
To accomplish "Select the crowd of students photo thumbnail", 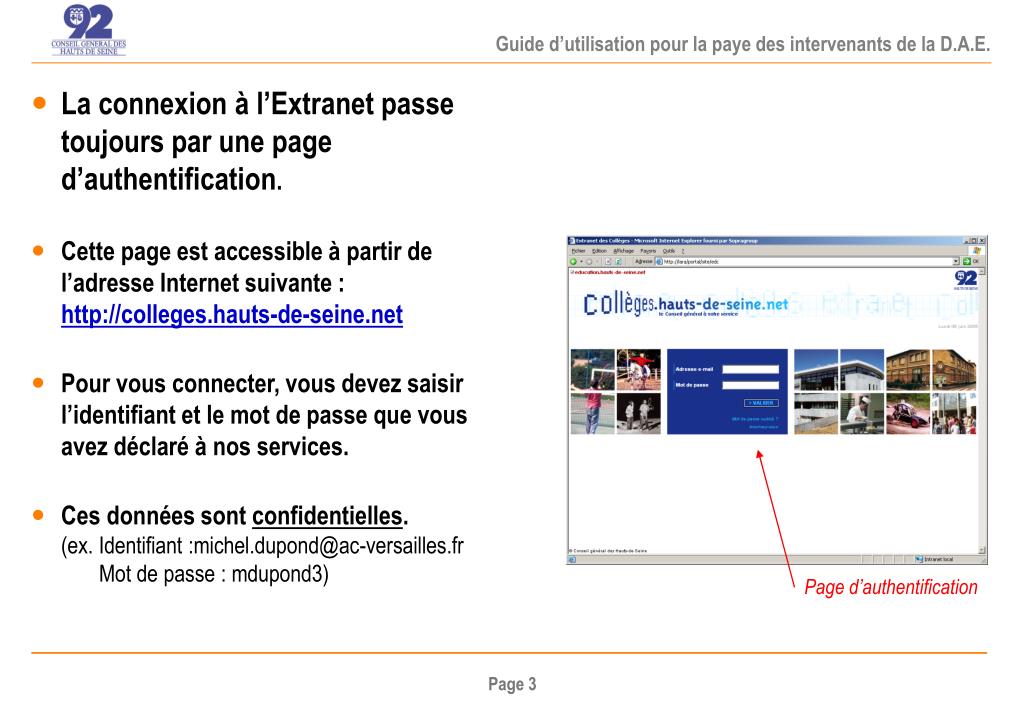I will tap(954, 413).
